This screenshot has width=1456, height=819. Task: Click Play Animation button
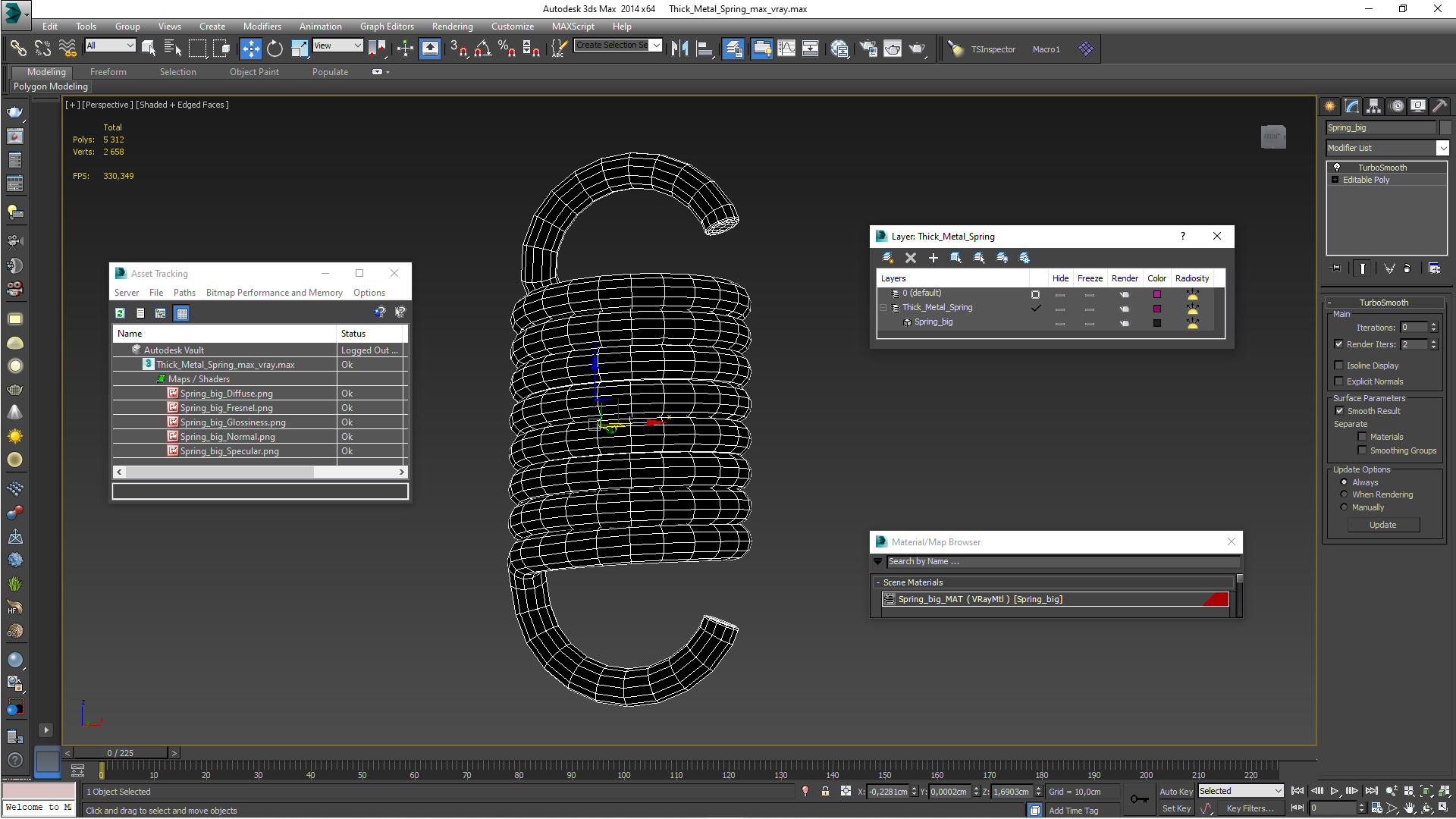(1335, 791)
